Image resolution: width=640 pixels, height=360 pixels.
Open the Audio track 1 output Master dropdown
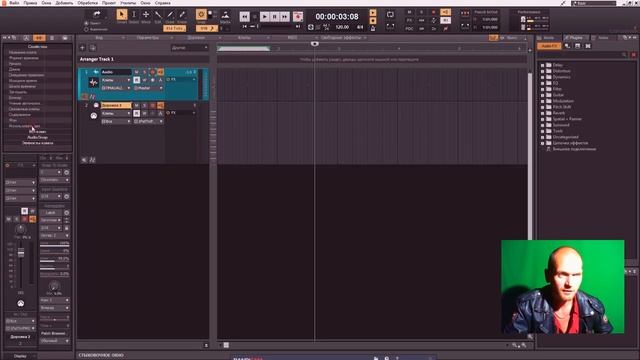[x=149, y=88]
